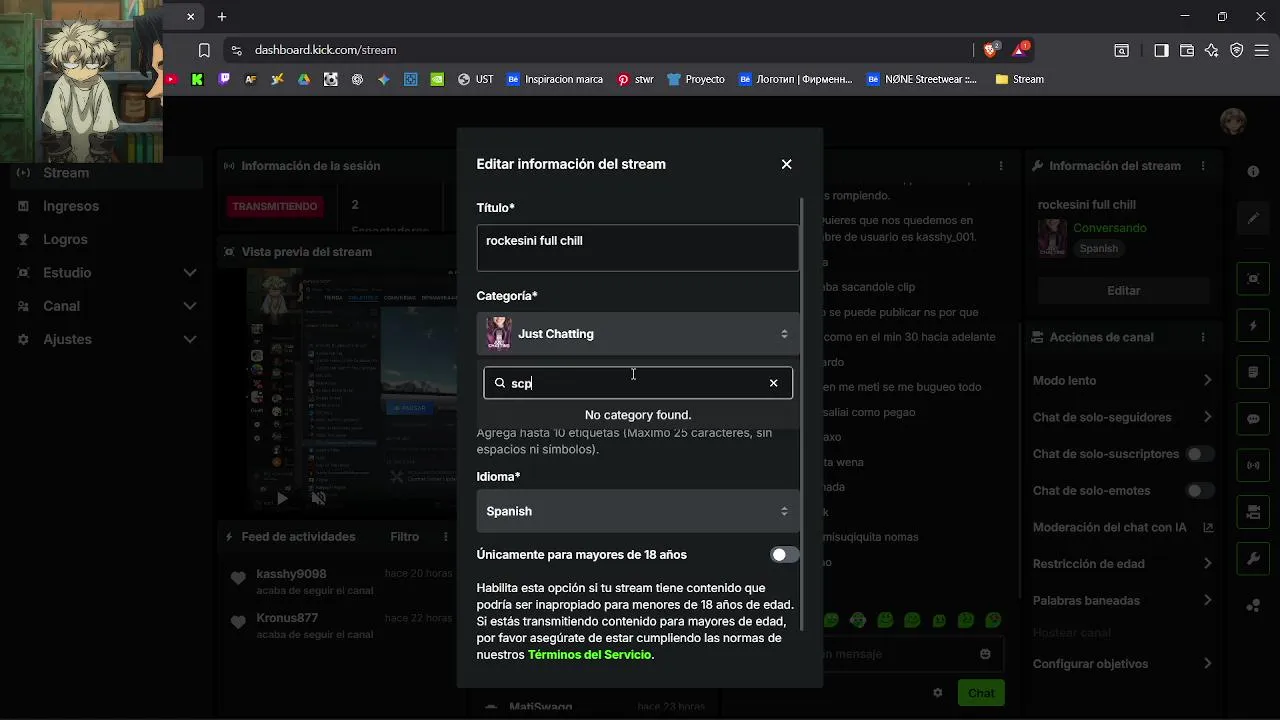This screenshot has width=1280, height=720.
Task: Click the category search field containing scp
Action: click(x=638, y=383)
